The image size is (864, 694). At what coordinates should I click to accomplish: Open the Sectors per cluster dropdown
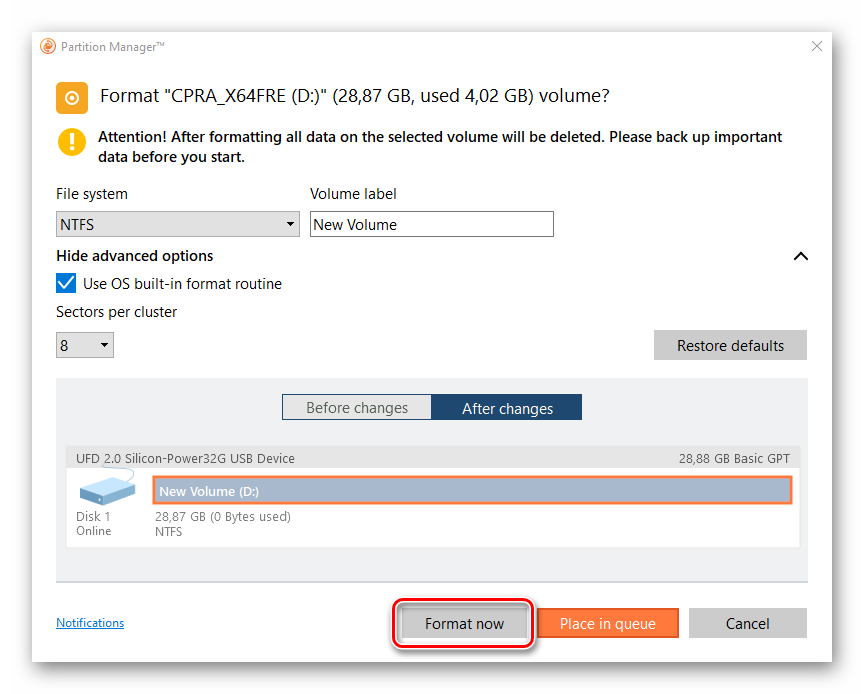tap(85, 346)
